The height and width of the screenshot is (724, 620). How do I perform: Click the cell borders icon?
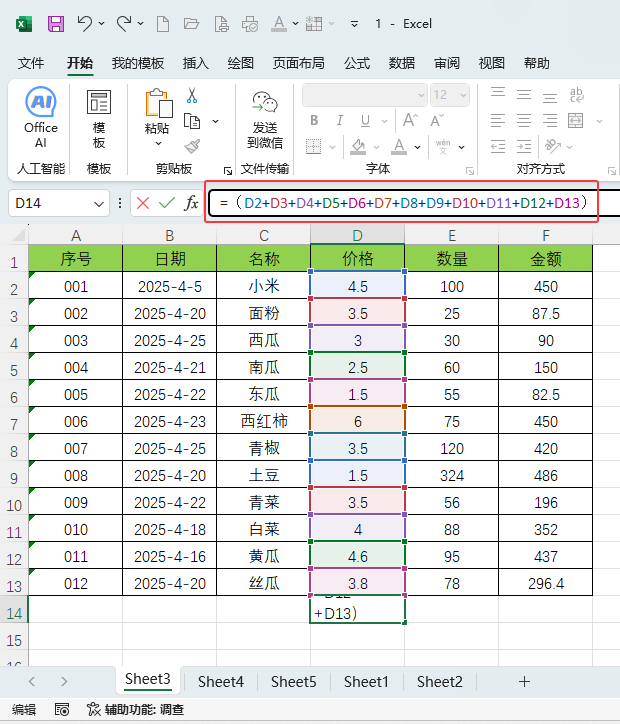click(x=313, y=147)
